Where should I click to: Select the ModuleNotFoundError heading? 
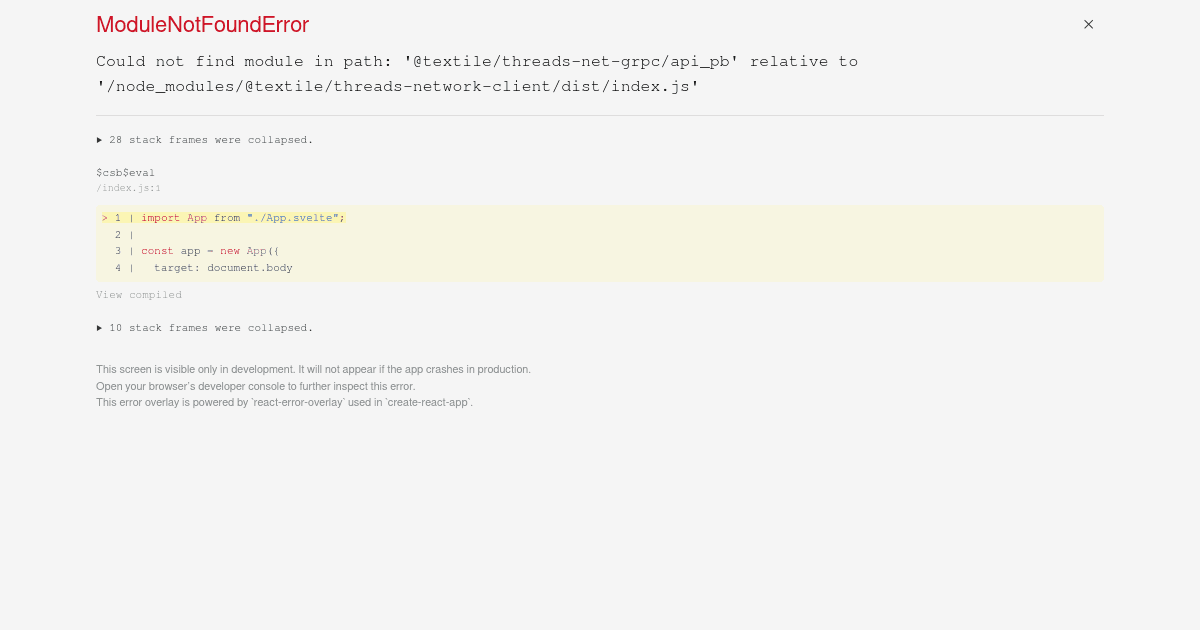click(202, 25)
